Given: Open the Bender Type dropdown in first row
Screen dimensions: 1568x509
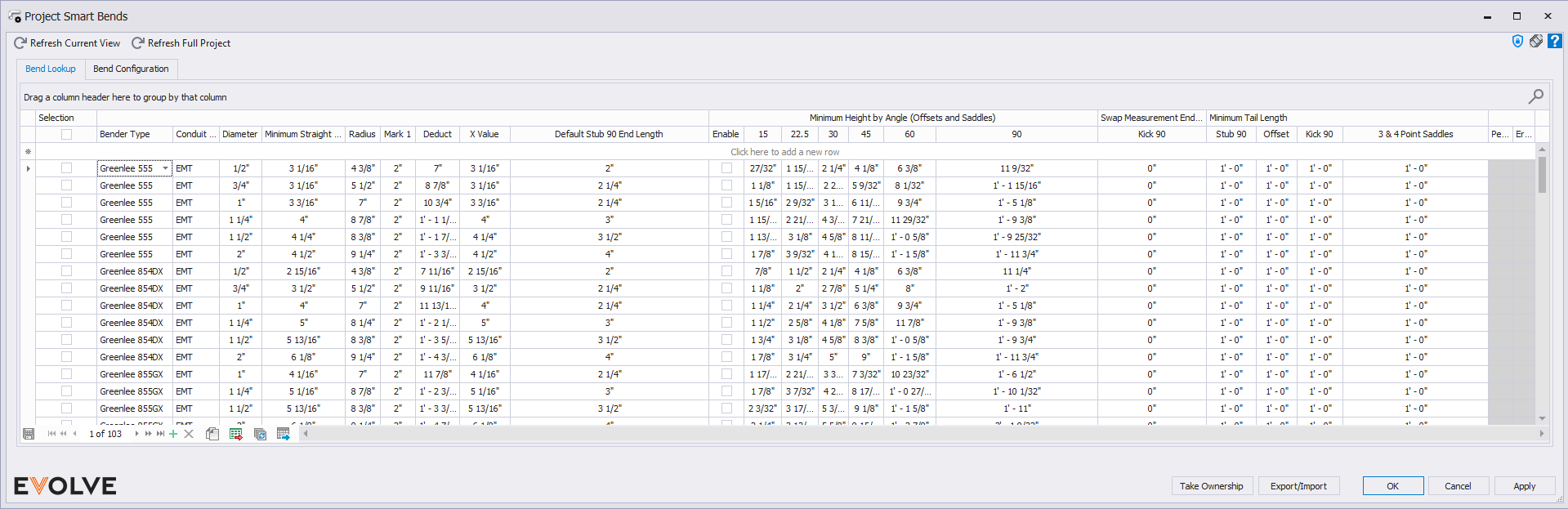Looking at the screenshot, I should (x=165, y=168).
